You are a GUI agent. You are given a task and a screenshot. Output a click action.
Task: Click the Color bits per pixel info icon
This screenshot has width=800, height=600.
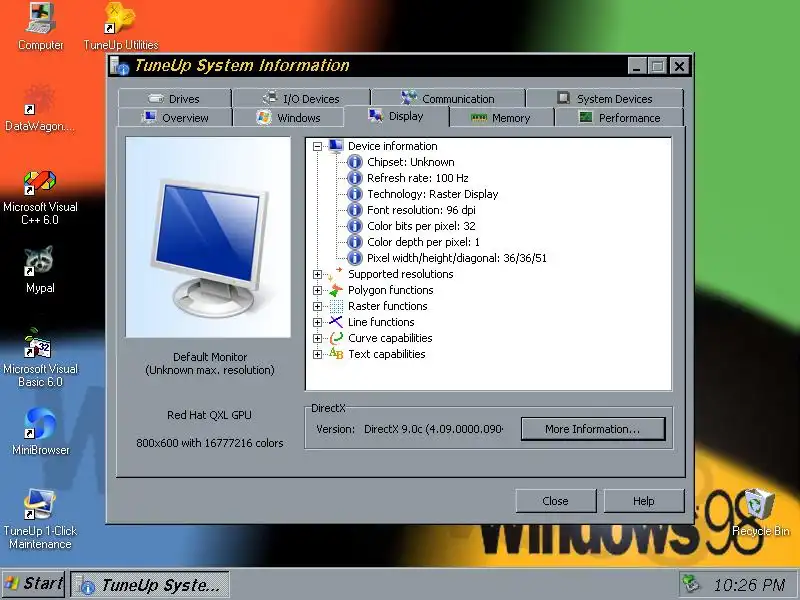(x=355, y=226)
